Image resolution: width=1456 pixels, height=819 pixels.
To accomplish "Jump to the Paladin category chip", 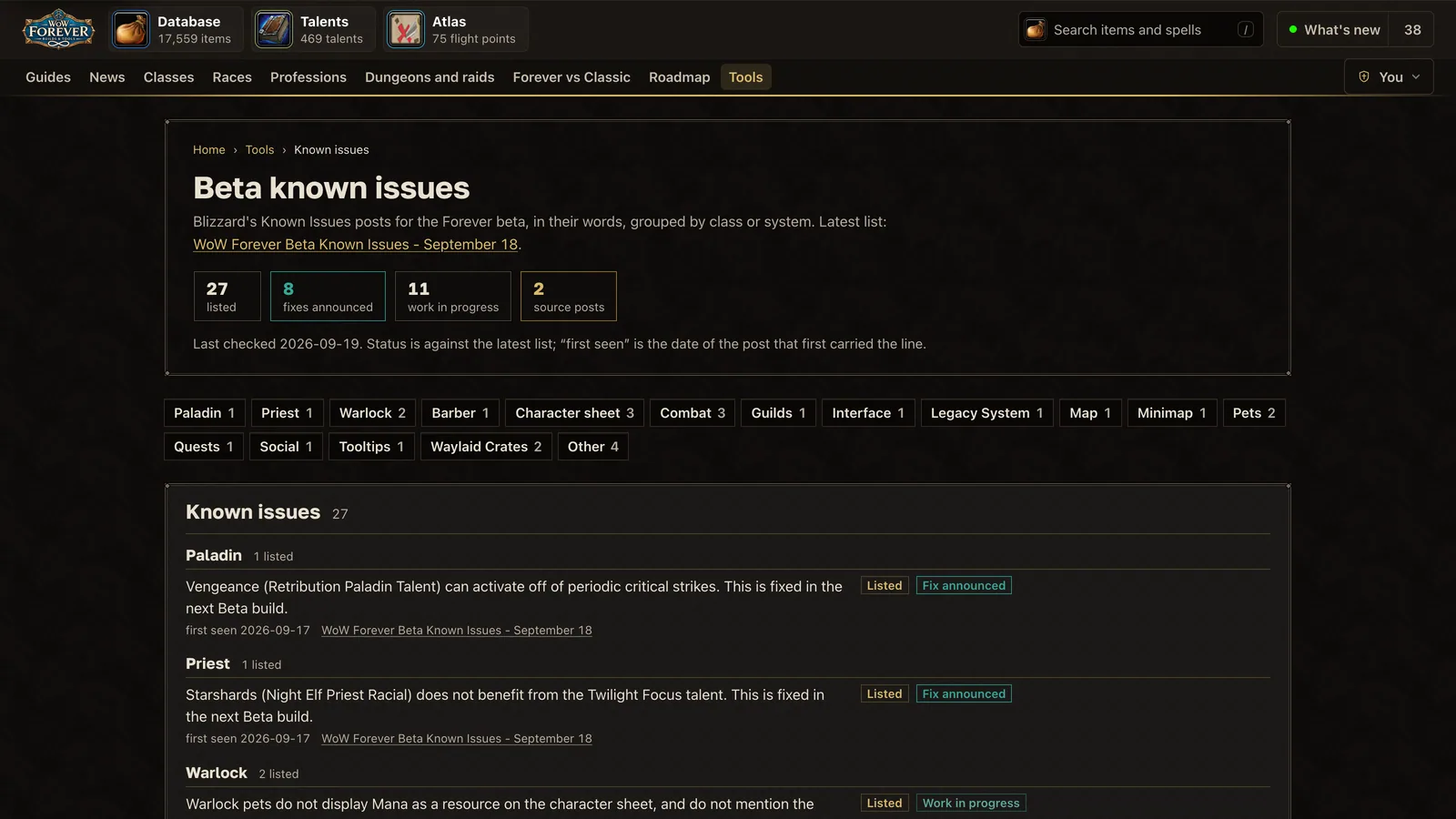I will (204, 413).
